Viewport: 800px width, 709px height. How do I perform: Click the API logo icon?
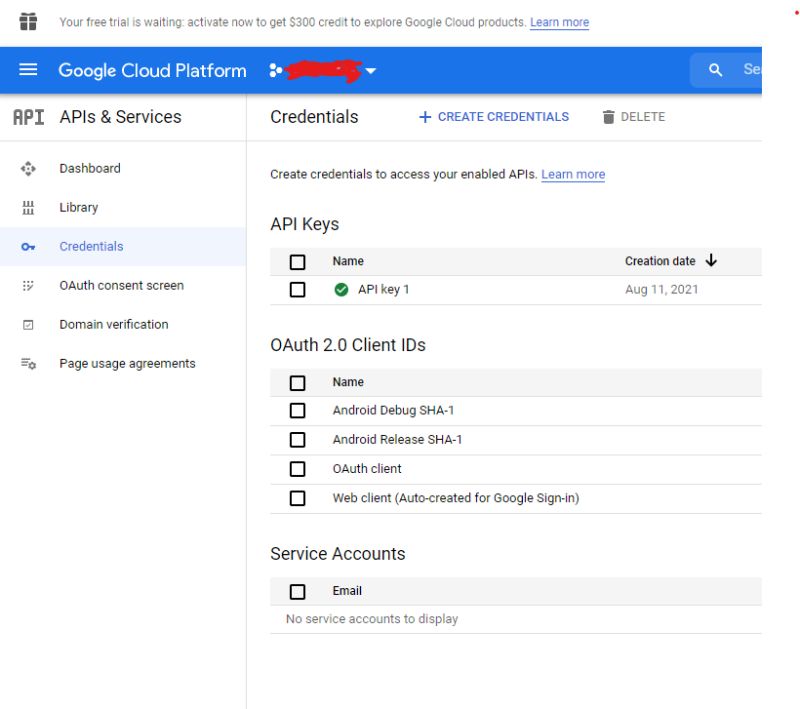coord(29,117)
